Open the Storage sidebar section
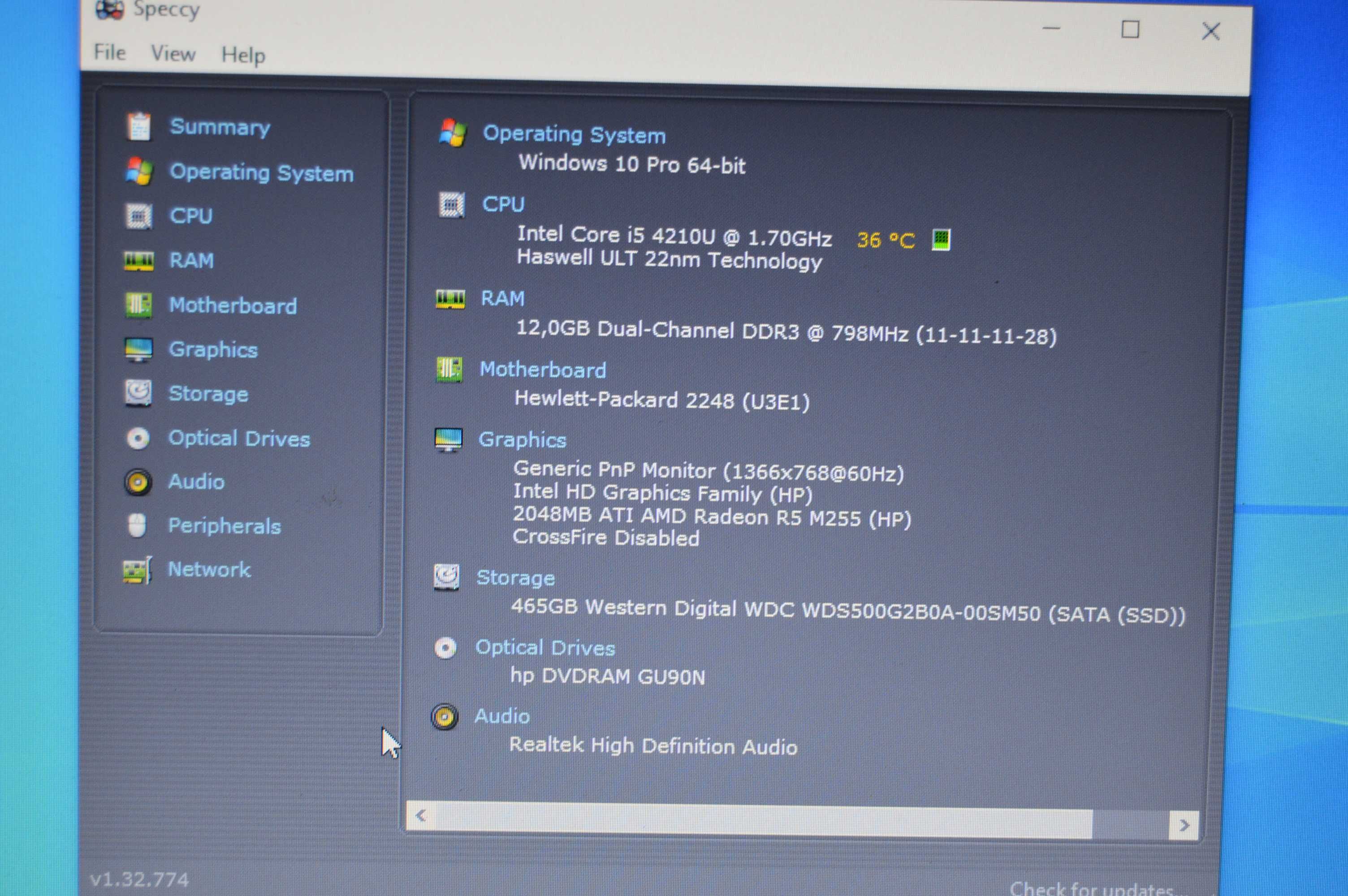The height and width of the screenshot is (896, 1348). tap(208, 394)
